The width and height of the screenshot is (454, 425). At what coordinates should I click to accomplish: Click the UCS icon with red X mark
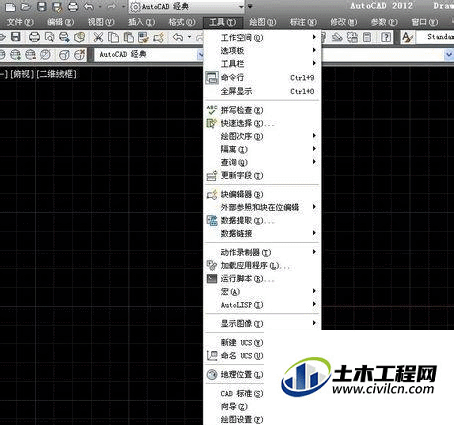[x=79, y=54]
